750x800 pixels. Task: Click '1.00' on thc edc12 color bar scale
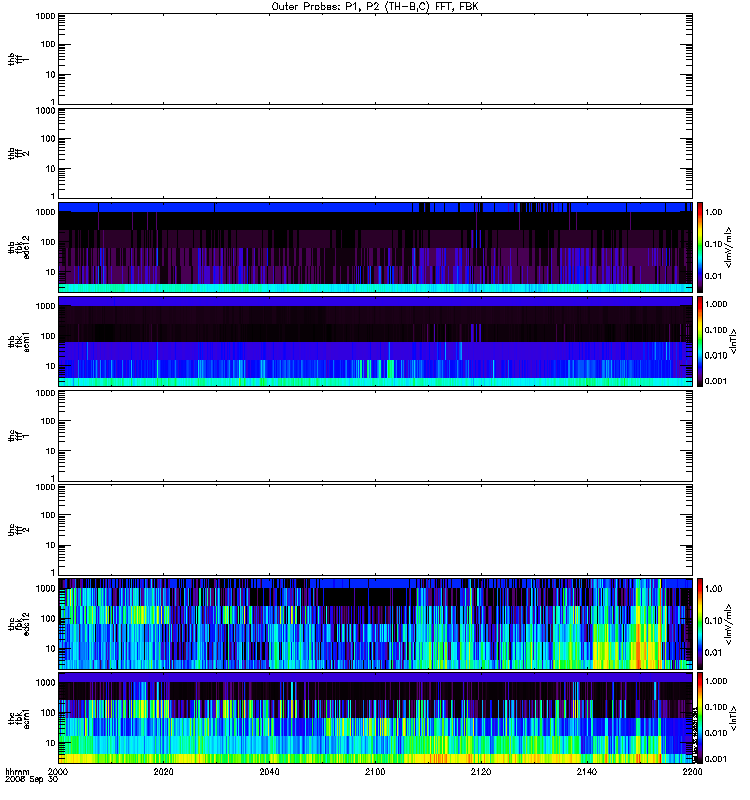(x=714, y=588)
